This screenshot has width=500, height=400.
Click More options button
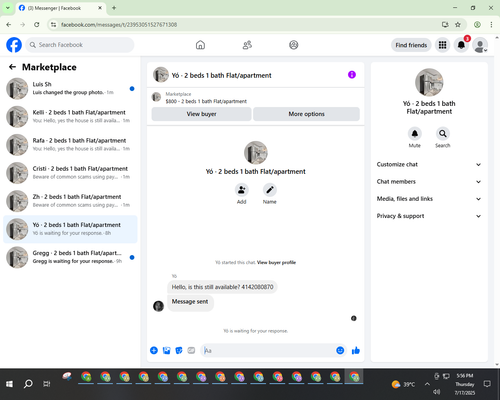tap(306, 114)
